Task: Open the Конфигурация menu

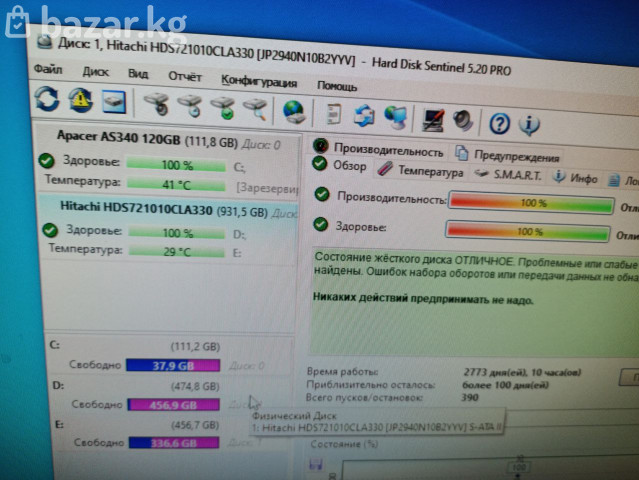Action: point(258,81)
